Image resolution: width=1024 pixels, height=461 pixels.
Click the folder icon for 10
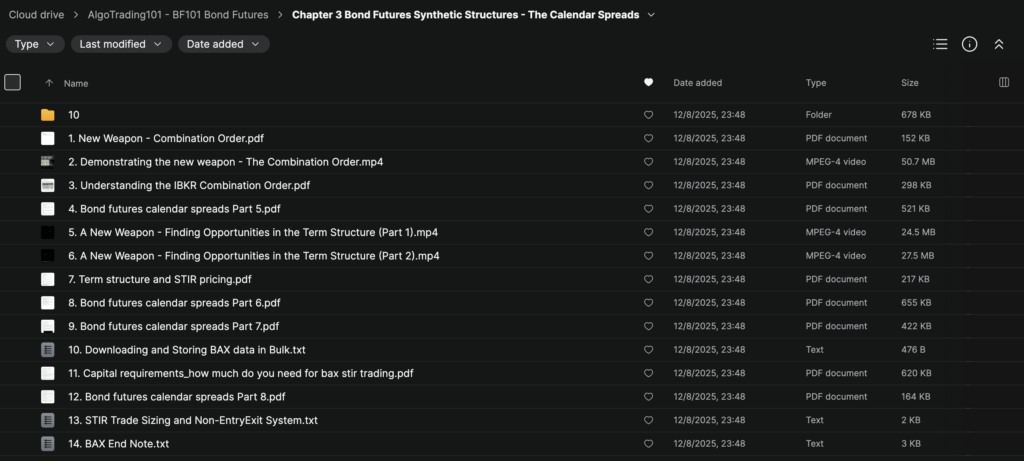click(x=47, y=115)
